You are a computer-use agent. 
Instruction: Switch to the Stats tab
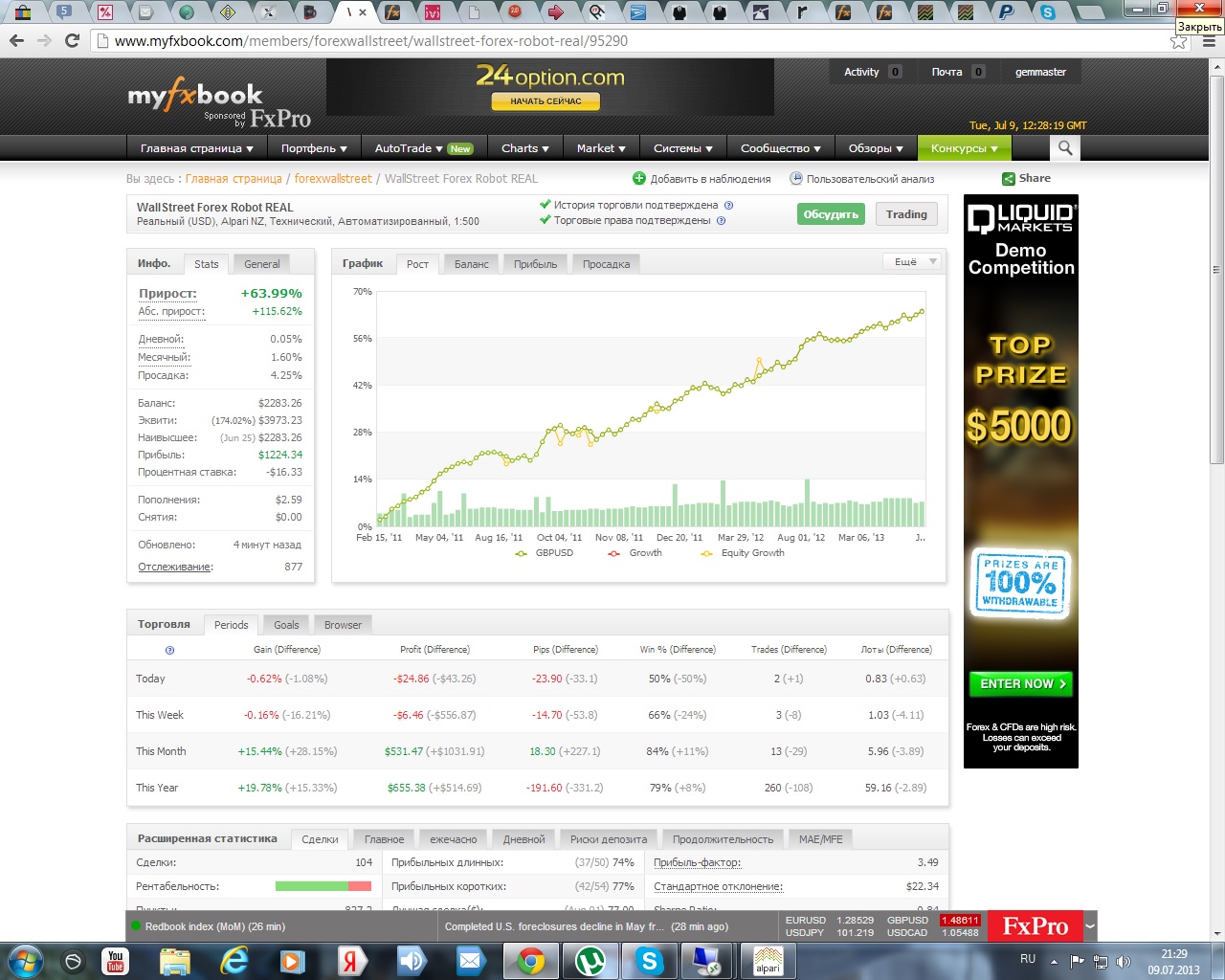click(x=207, y=264)
